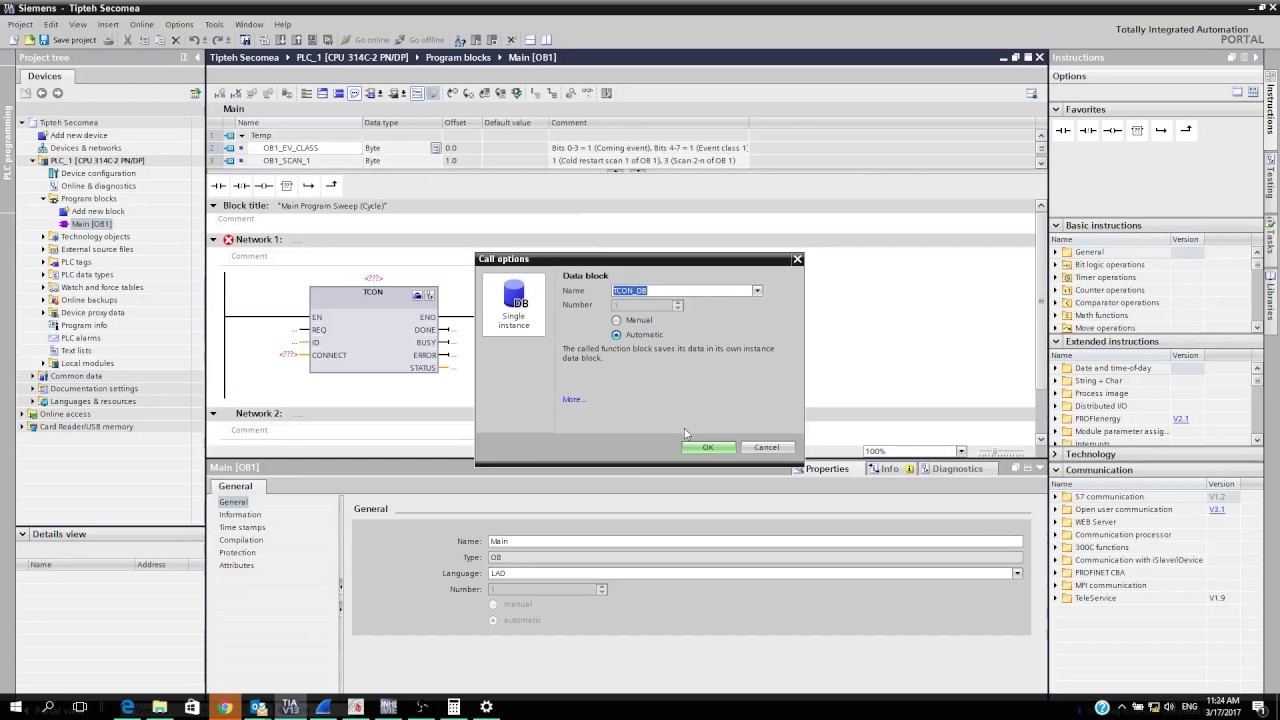Click OK in Call options dialog
This screenshot has width=1280, height=720.
tap(708, 447)
